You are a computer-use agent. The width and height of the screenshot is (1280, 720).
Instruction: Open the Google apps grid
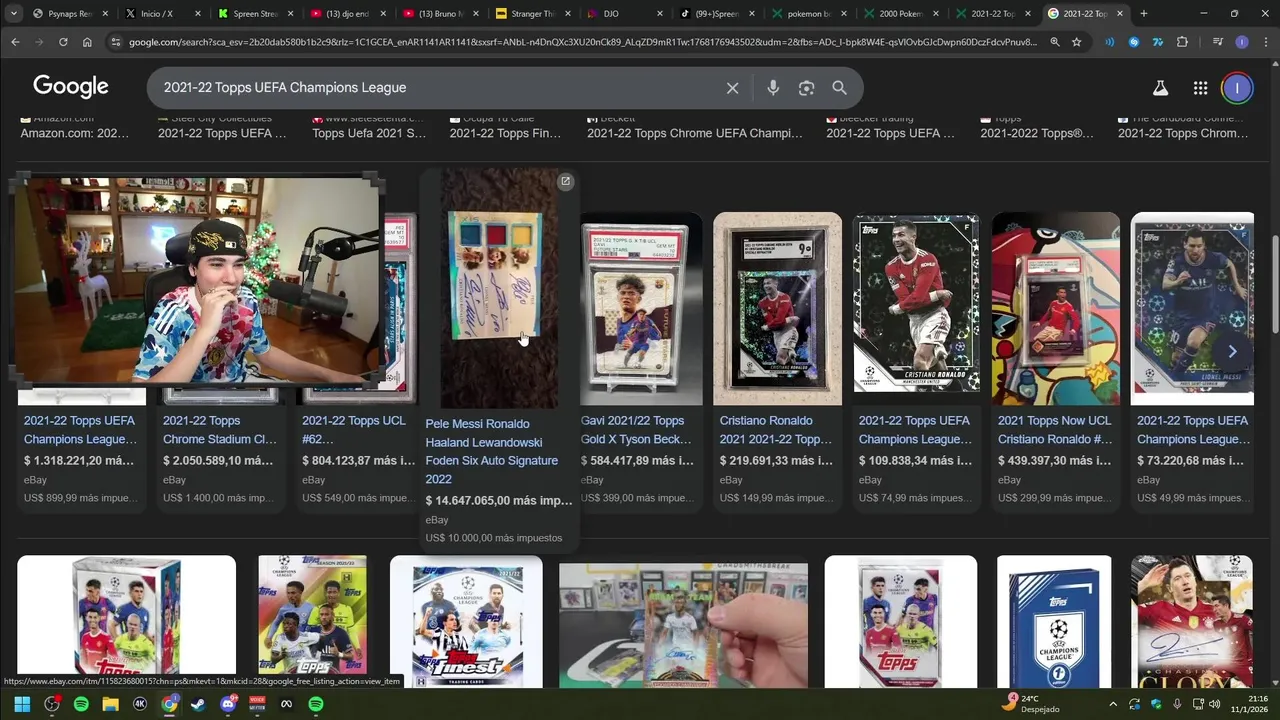coord(1200,88)
